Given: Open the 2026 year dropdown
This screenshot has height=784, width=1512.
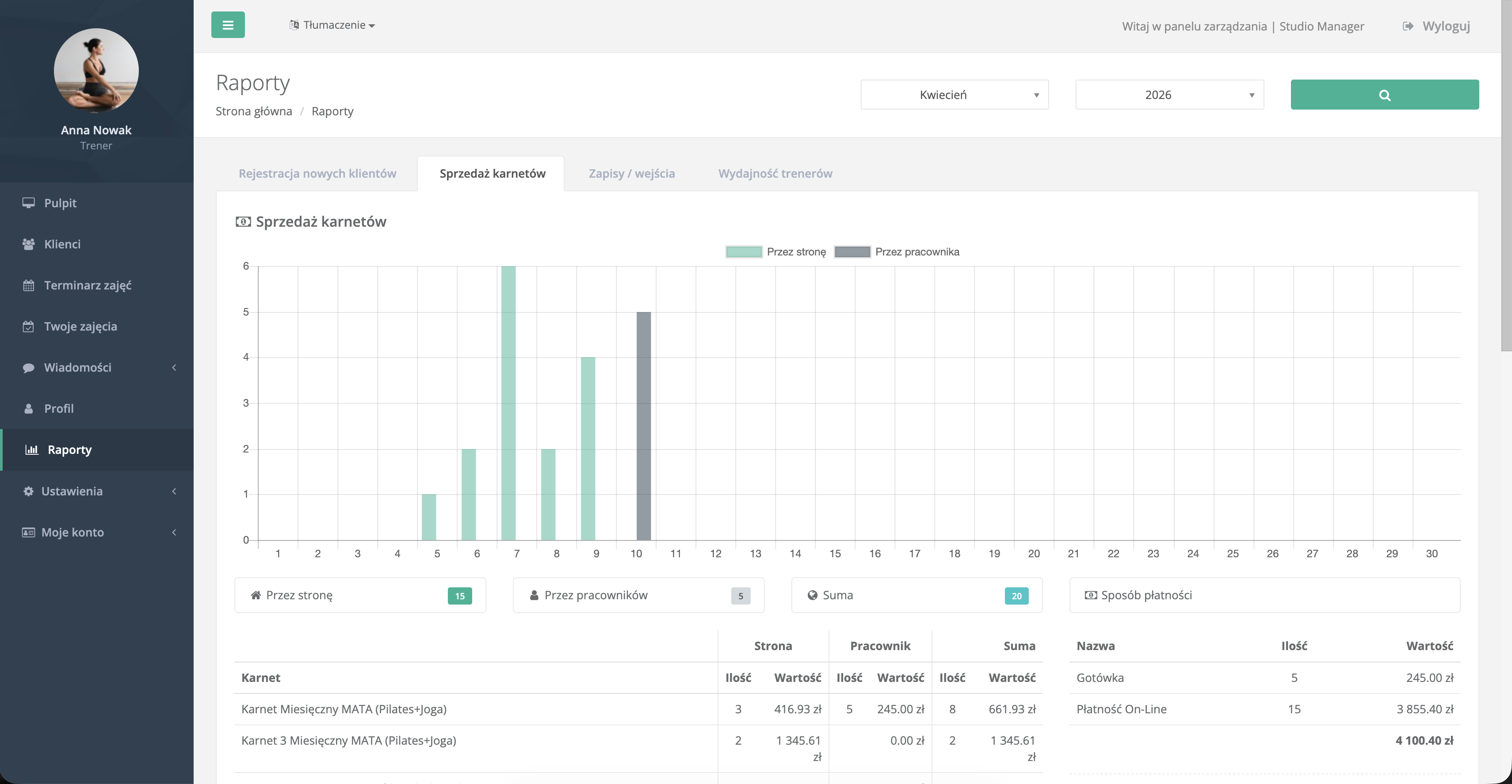Looking at the screenshot, I should [x=1168, y=95].
